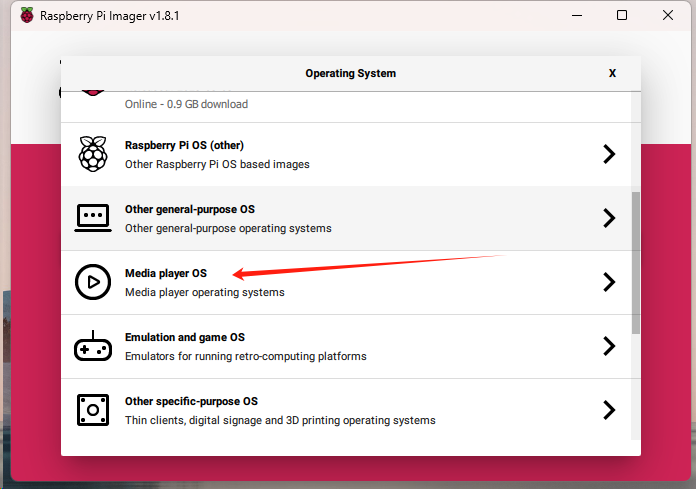Screen dimensions: 696x489
Task: Click the Raspberry Pi Imager logo in title bar
Action: coord(27,16)
